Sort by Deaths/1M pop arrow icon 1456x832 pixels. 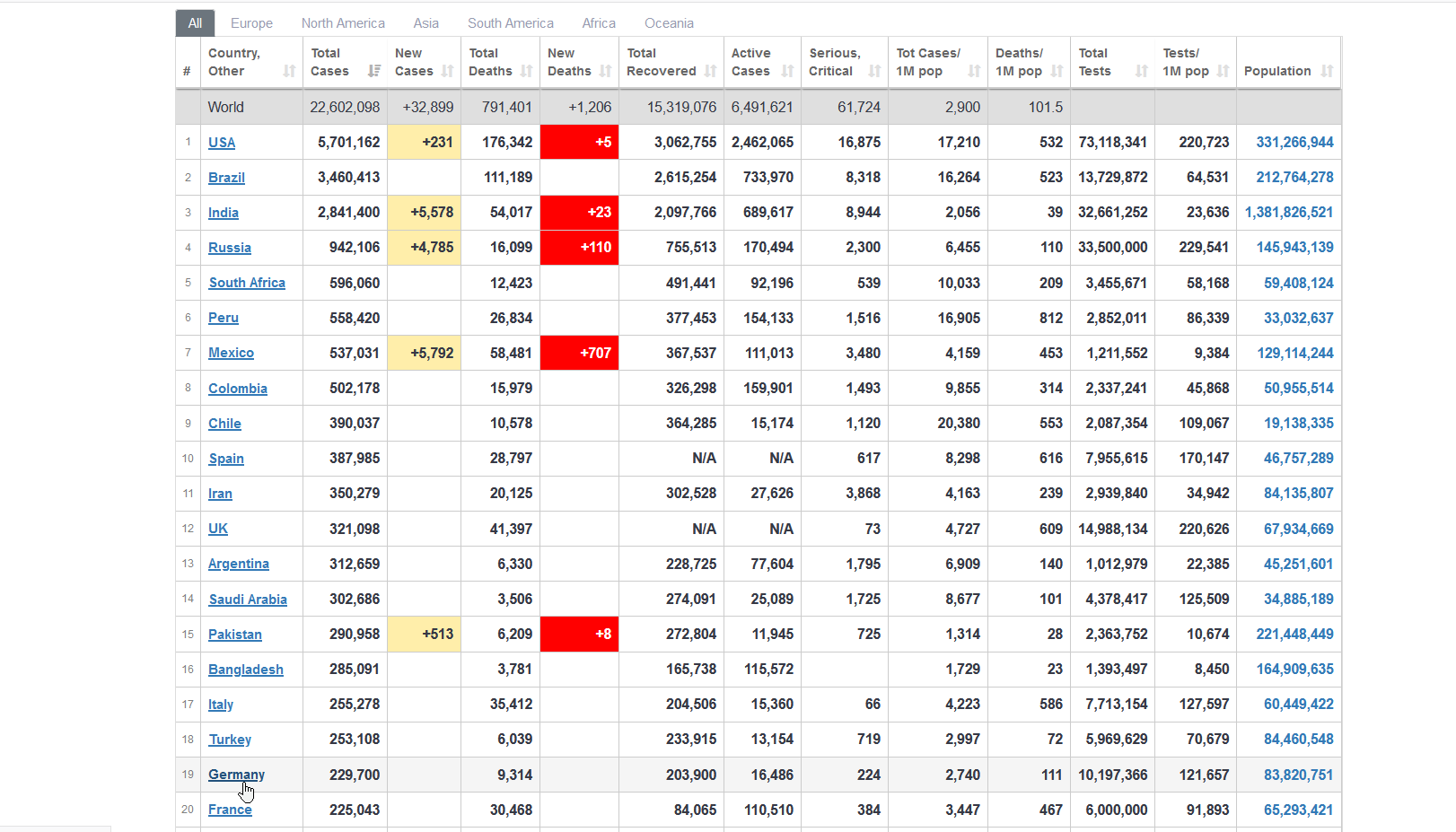click(1057, 71)
